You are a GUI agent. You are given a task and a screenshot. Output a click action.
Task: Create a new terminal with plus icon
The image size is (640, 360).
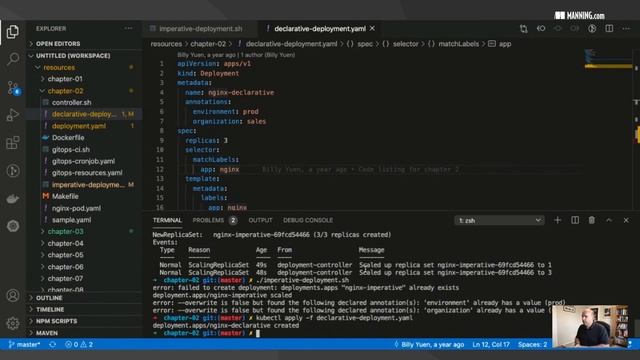[558, 220]
